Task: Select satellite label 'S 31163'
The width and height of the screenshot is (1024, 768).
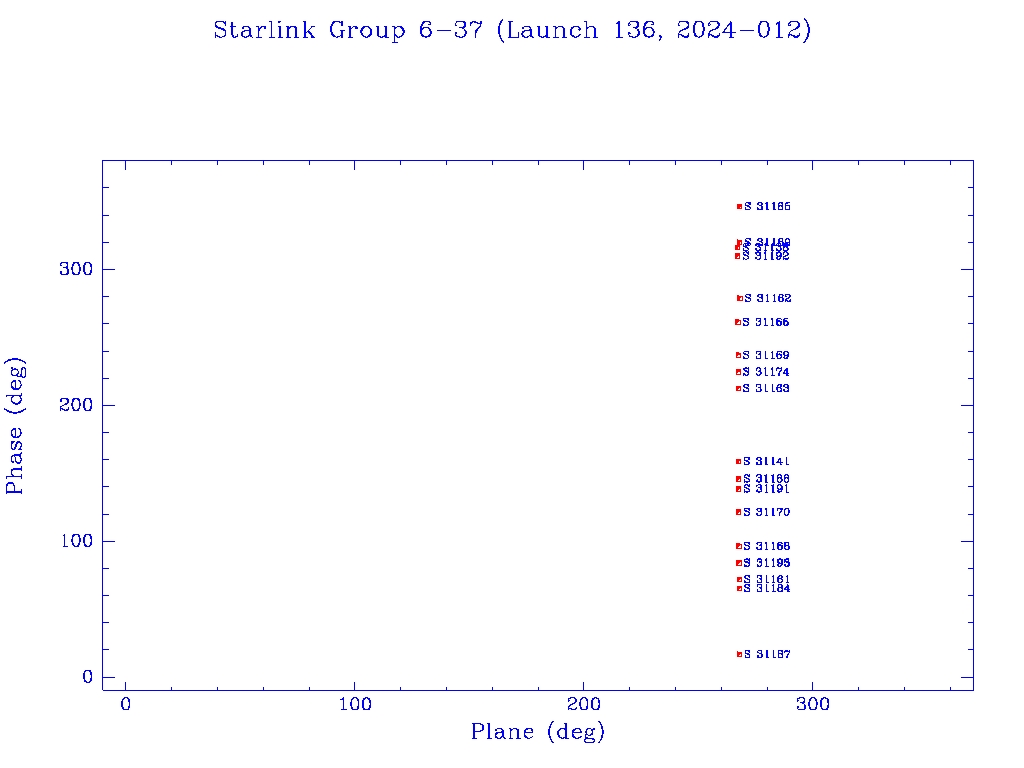Action: click(x=766, y=389)
